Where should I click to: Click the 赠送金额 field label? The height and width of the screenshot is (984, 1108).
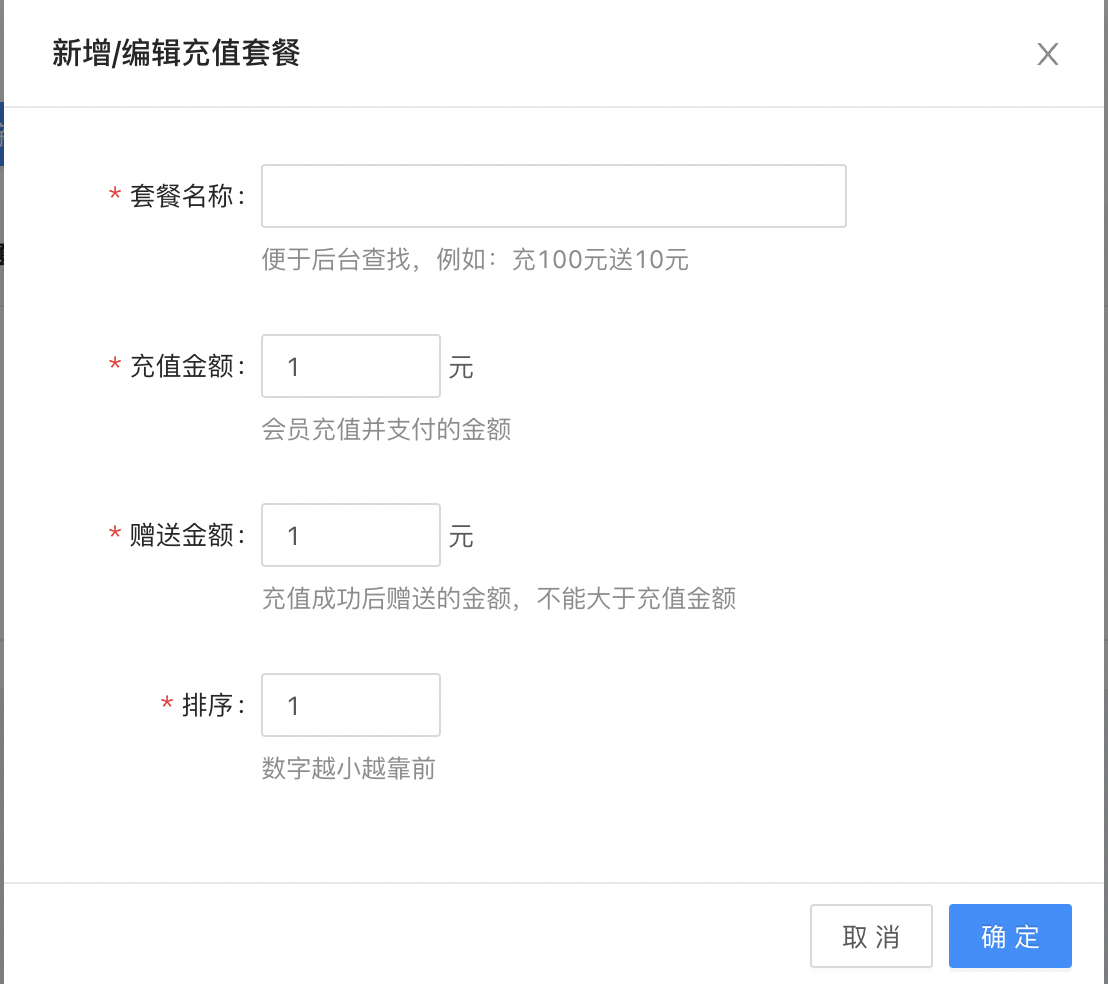pyautogui.click(x=182, y=536)
